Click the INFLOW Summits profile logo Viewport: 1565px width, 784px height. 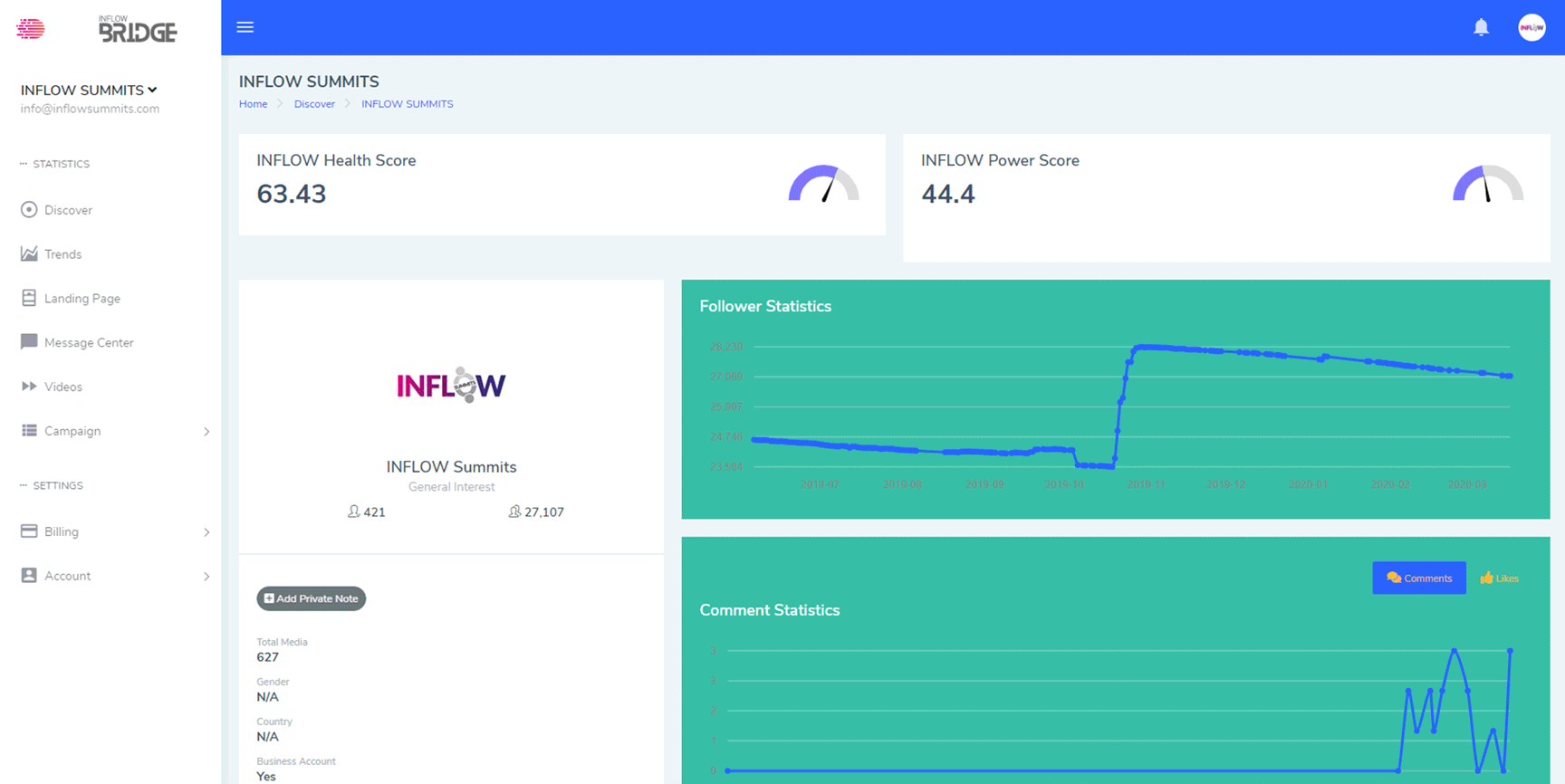click(x=451, y=386)
